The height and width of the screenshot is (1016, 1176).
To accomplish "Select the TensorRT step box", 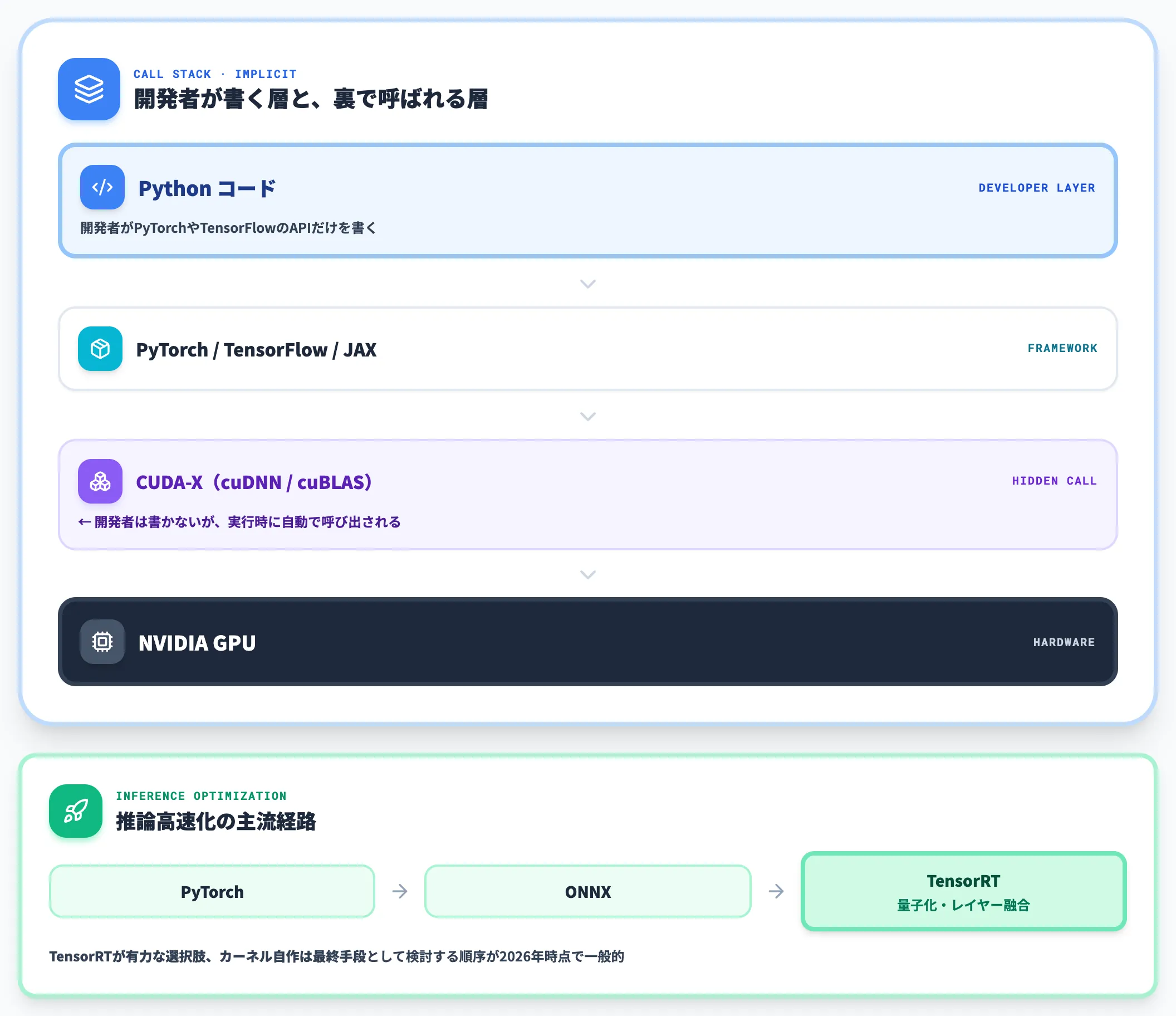I will pyautogui.click(x=963, y=891).
